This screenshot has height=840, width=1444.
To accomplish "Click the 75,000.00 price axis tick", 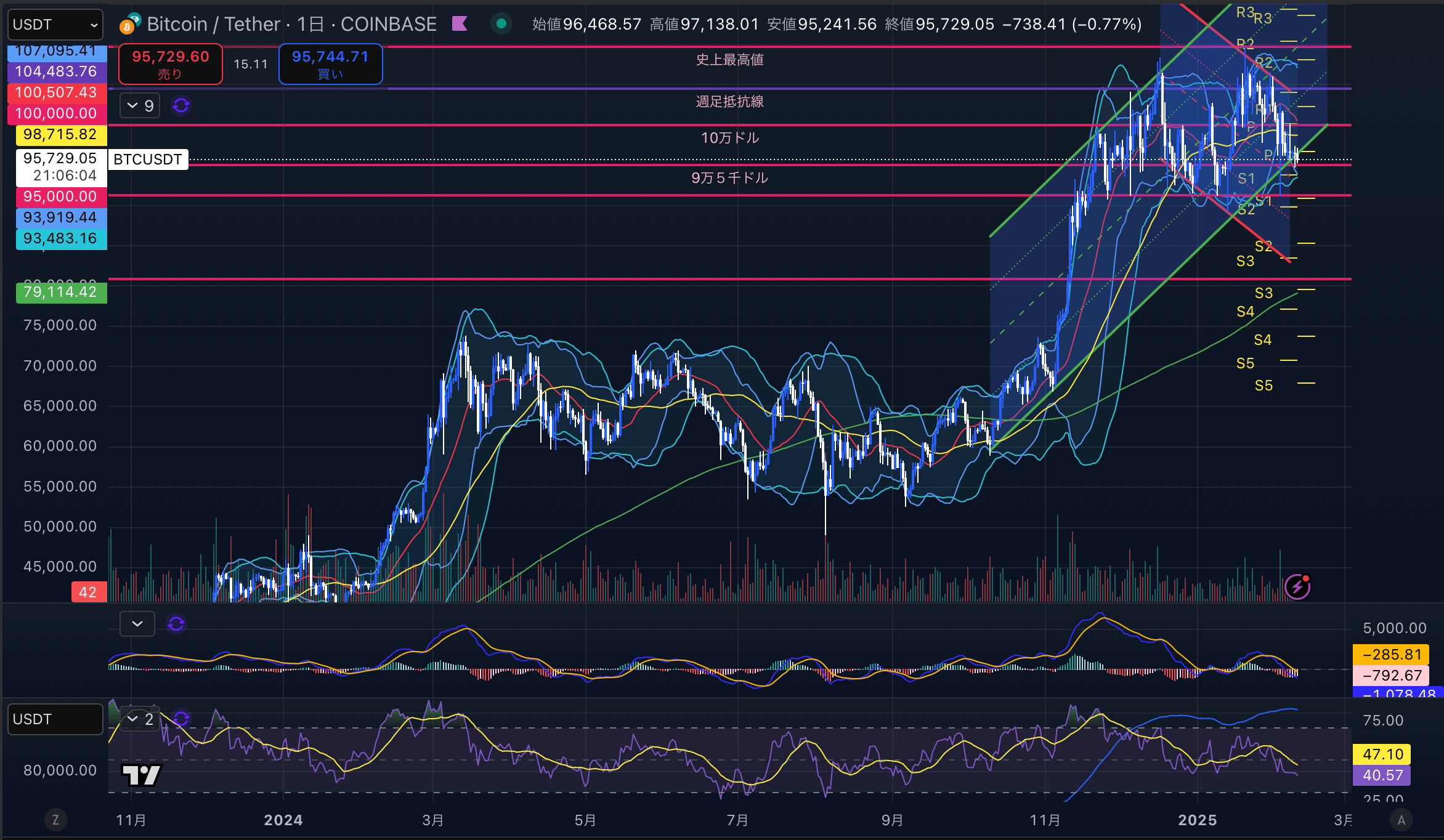I will (x=60, y=325).
